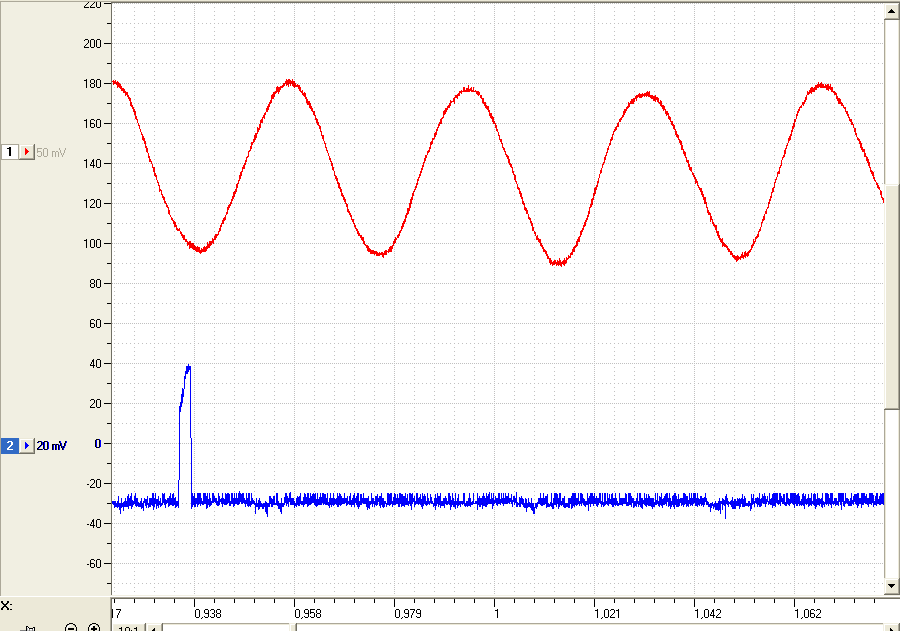Select channel 2 blue number box
The image size is (900, 631).
(x=9, y=446)
